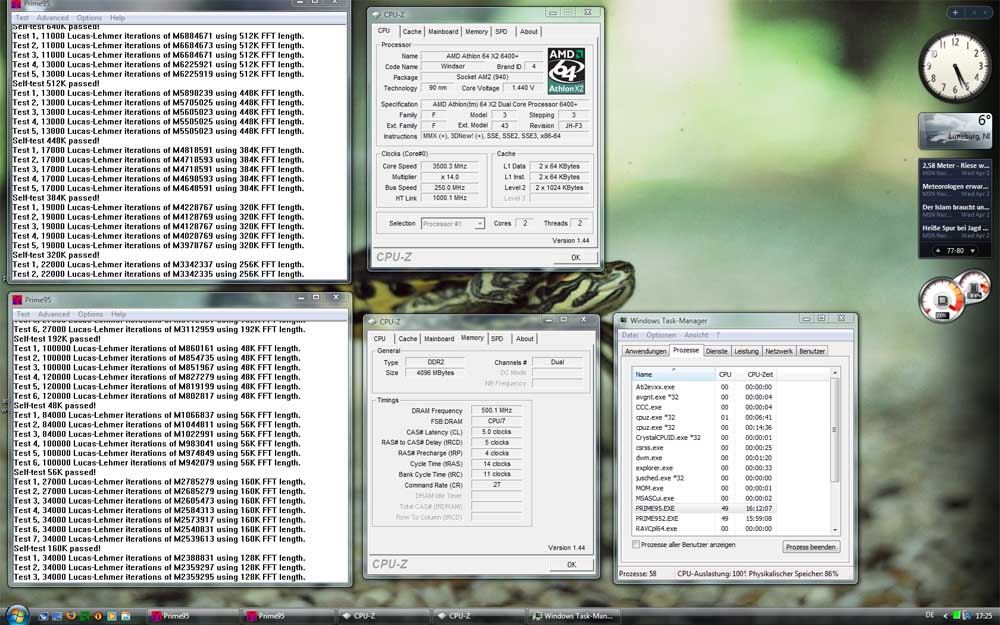Click the 'Prozess beenden' button
This screenshot has width=1000, height=625.
click(811, 547)
